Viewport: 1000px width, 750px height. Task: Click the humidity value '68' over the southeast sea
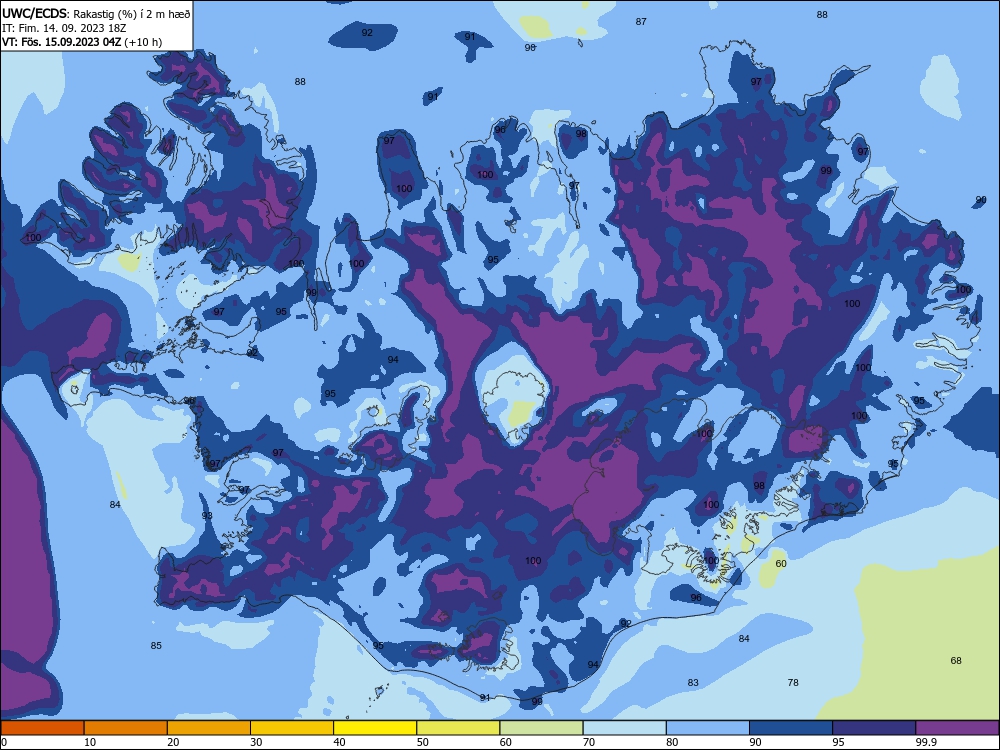pyautogui.click(x=955, y=661)
